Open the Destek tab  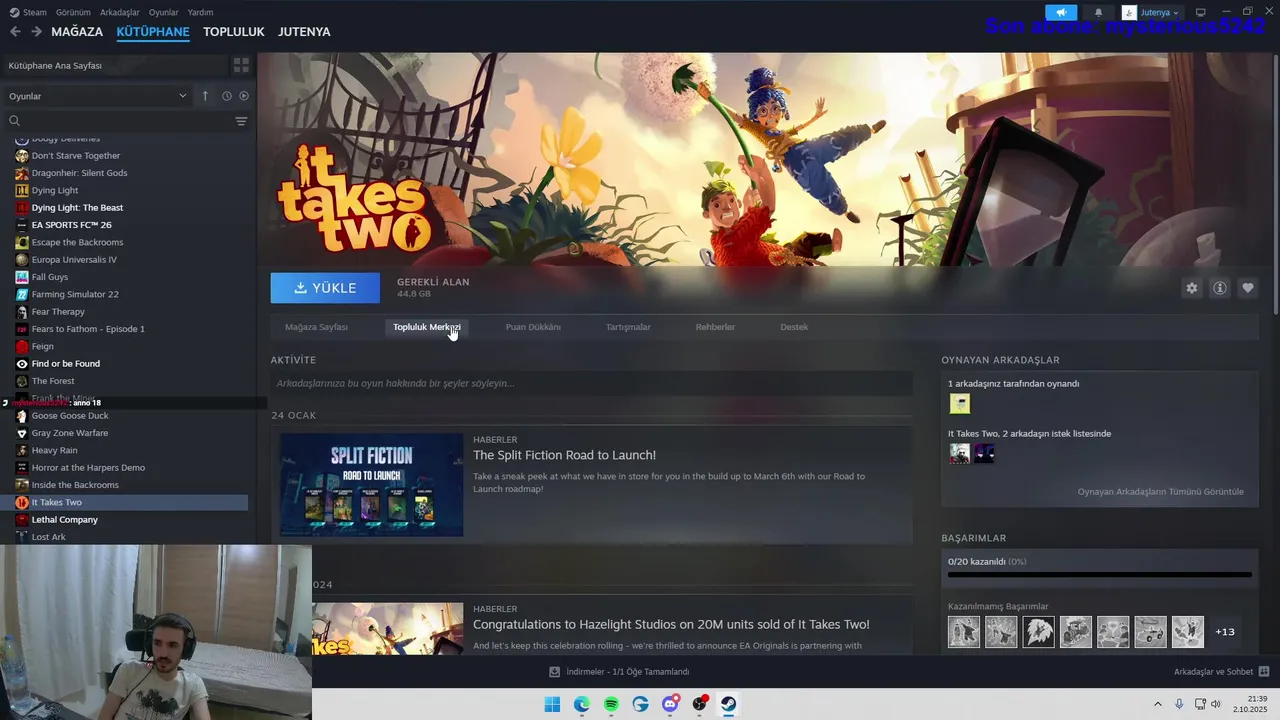(x=794, y=327)
